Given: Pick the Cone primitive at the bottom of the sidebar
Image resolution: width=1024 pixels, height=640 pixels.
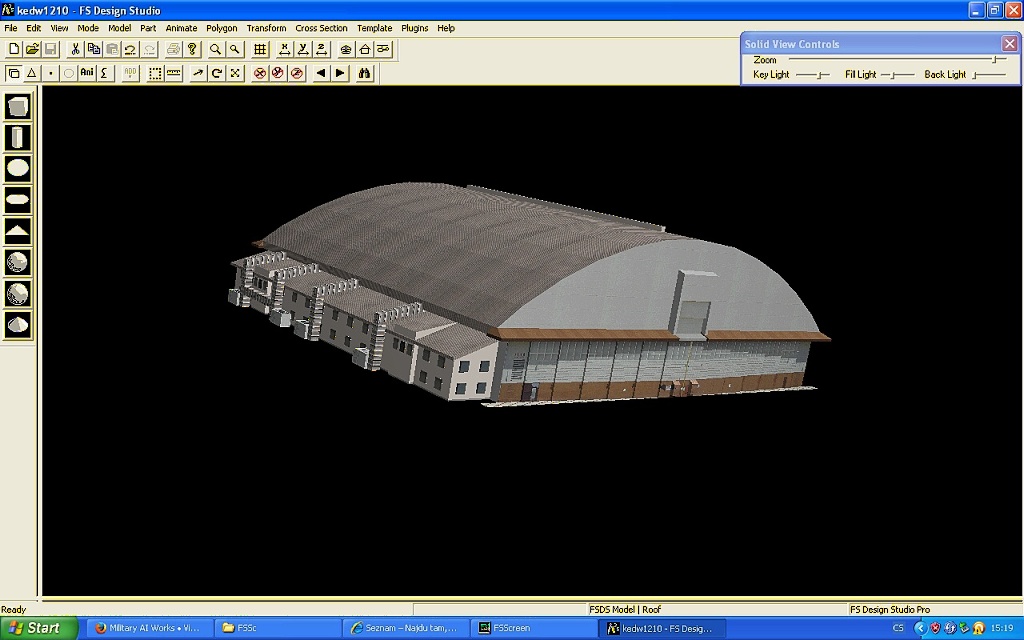Looking at the screenshot, I should click(18, 324).
